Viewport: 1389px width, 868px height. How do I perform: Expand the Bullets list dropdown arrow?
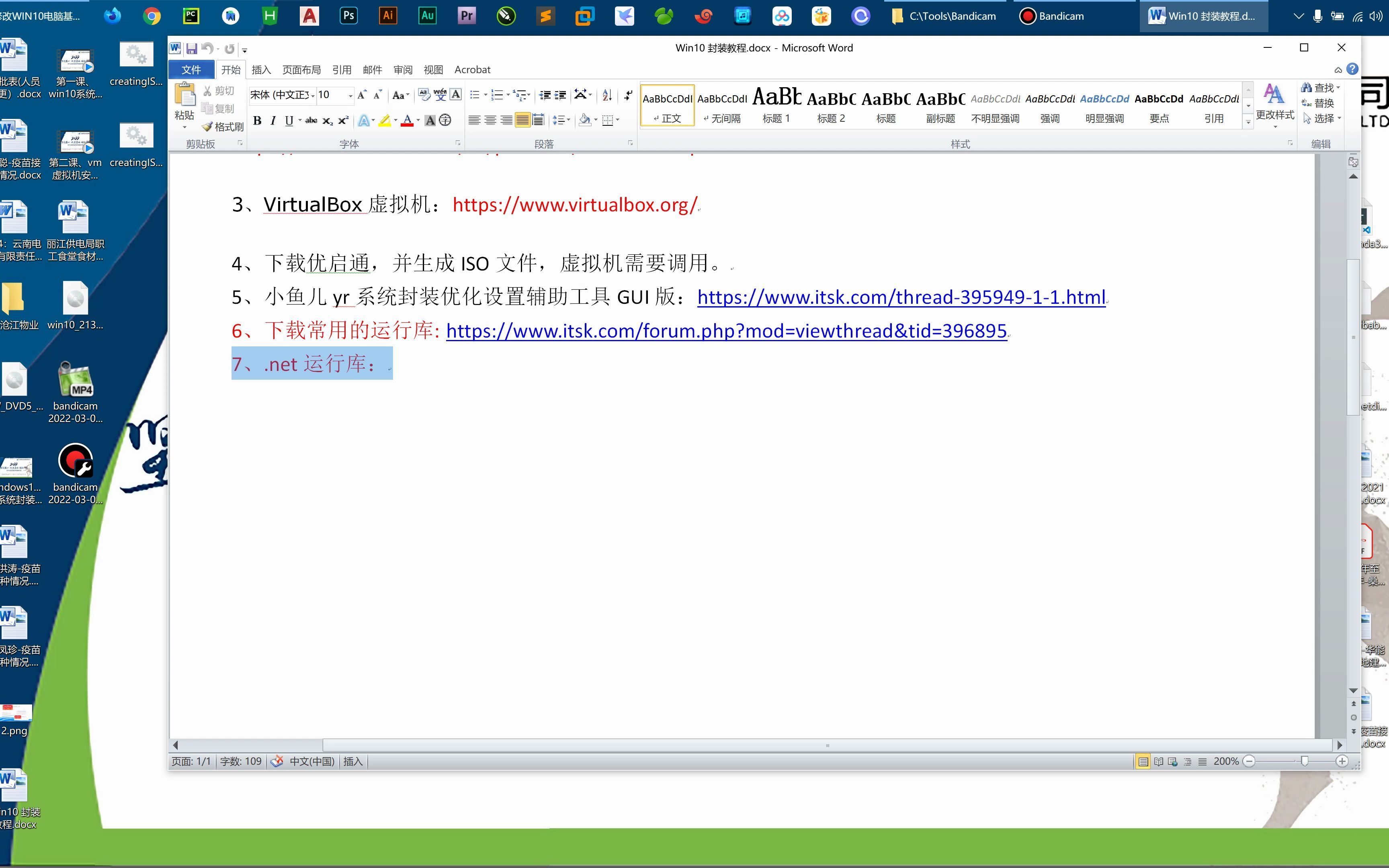pyautogui.click(x=486, y=95)
